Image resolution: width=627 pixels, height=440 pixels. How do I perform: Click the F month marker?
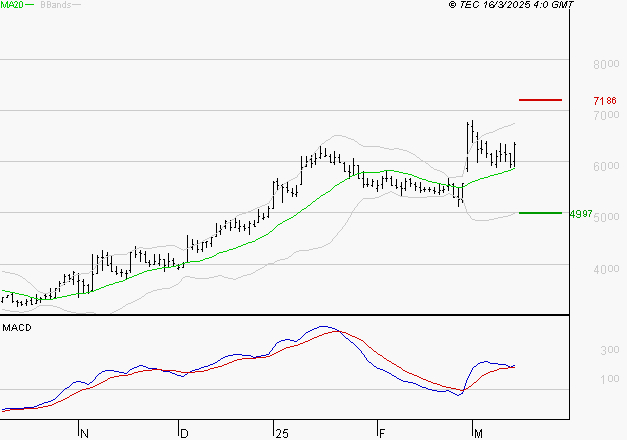pos(382,434)
